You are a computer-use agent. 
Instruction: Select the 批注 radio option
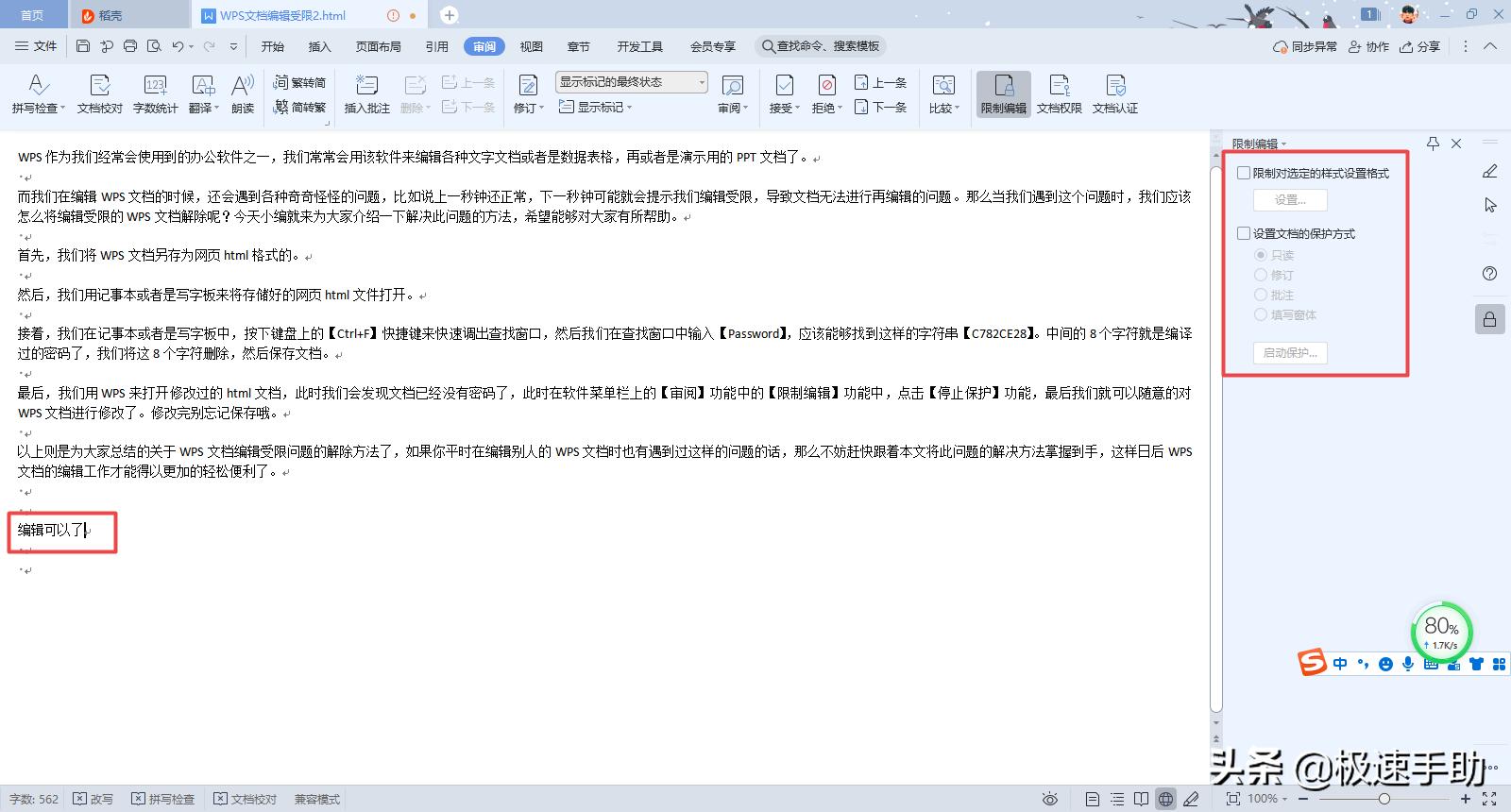[1261, 295]
